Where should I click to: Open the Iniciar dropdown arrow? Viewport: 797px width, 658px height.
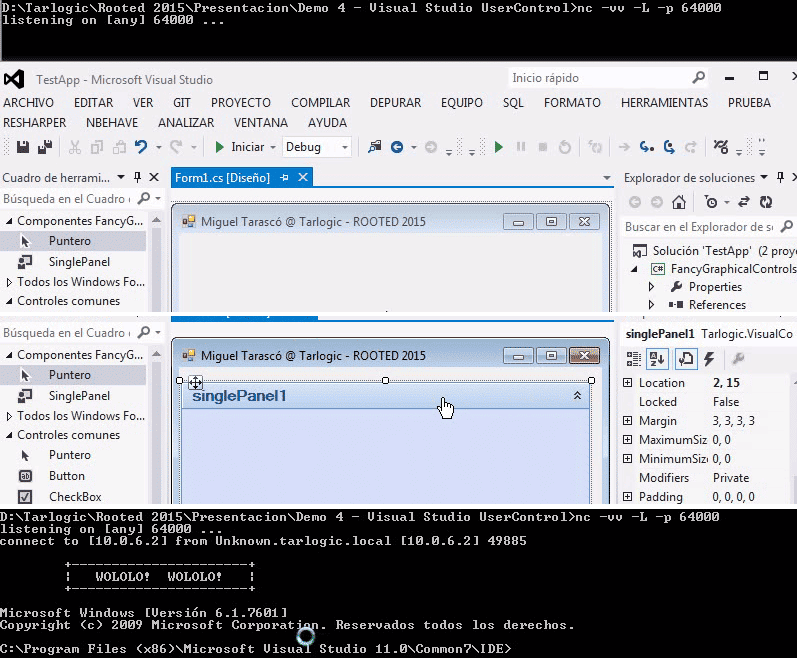(x=273, y=147)
